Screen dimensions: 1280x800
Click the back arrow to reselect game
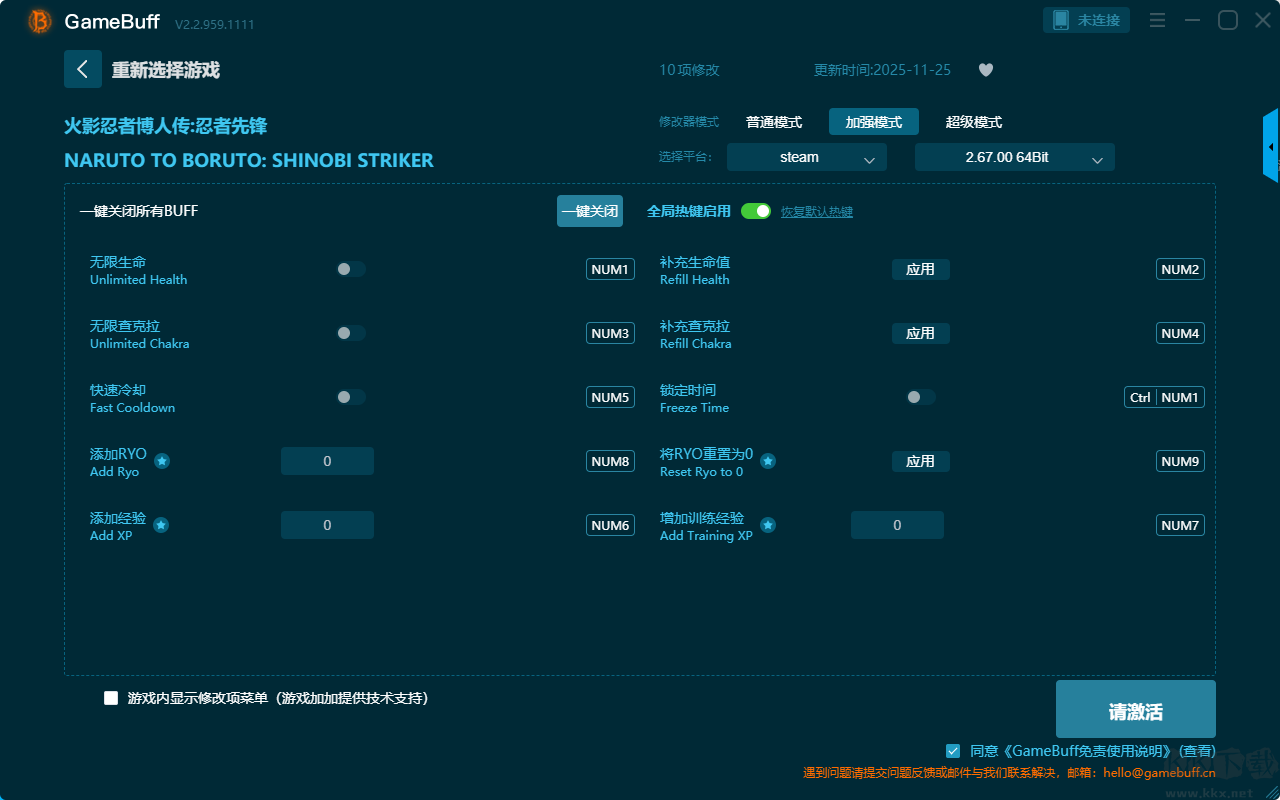click(82, 69)
